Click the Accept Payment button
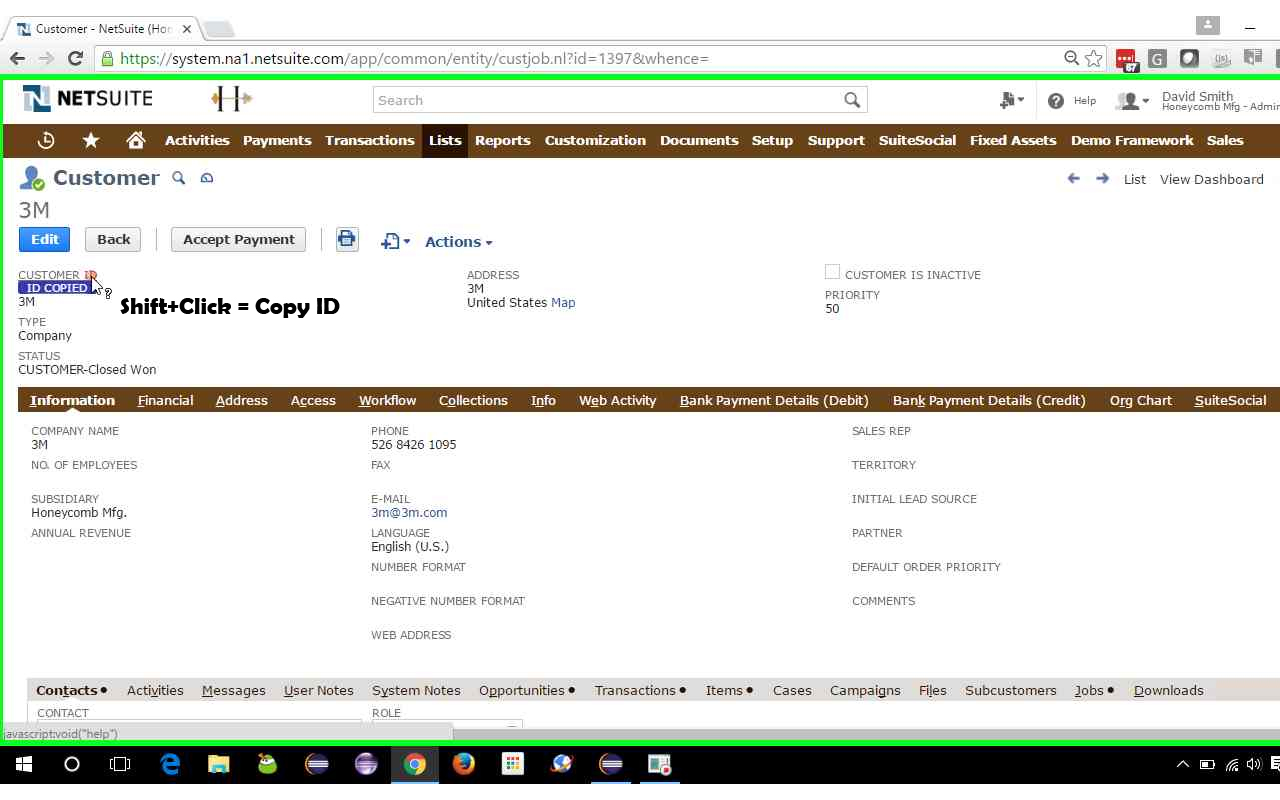 tap(238, 239)
